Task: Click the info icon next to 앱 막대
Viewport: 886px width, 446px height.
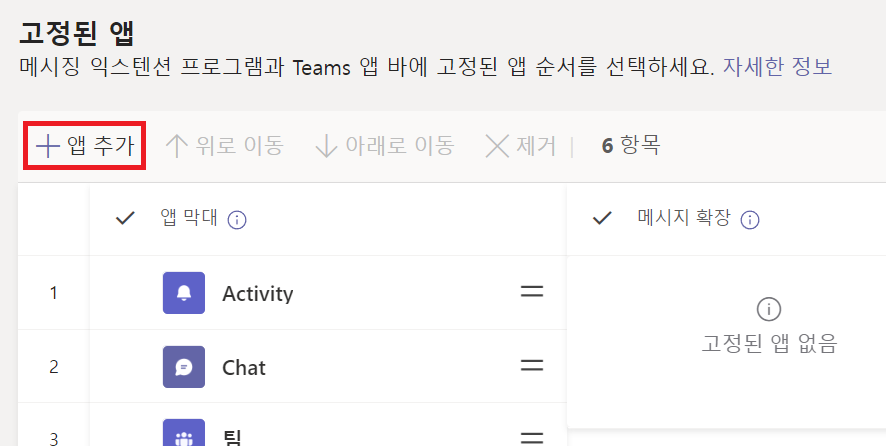Action: pos(237,219)
